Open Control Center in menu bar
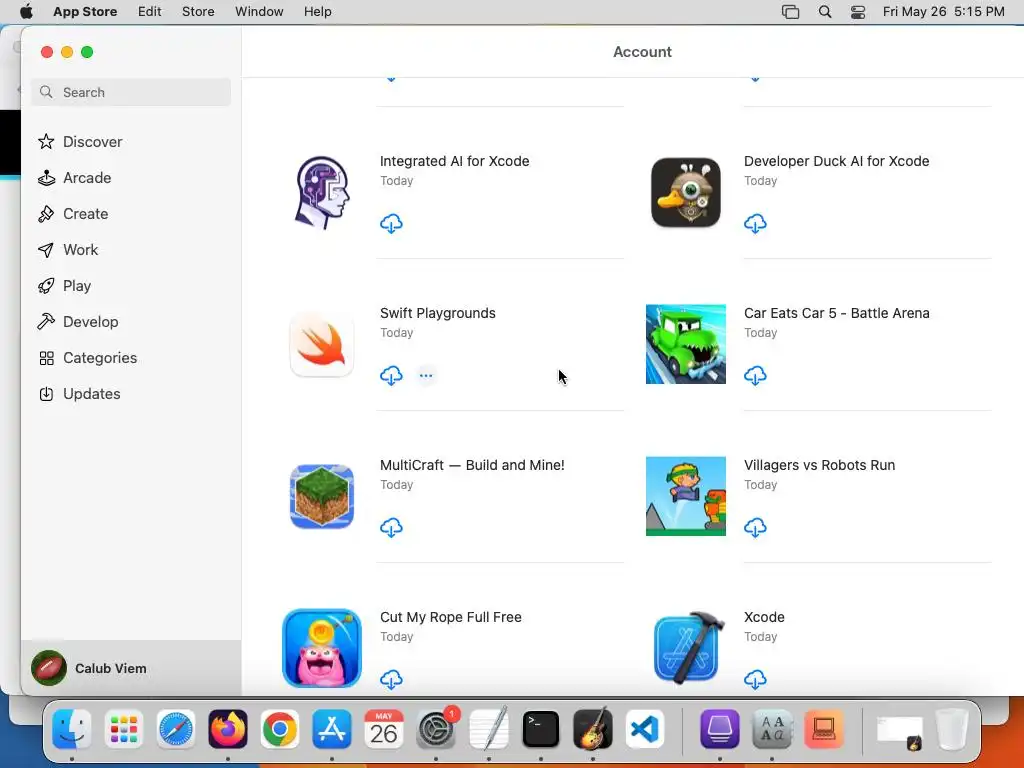The image size is (1024, 768). 857,12
